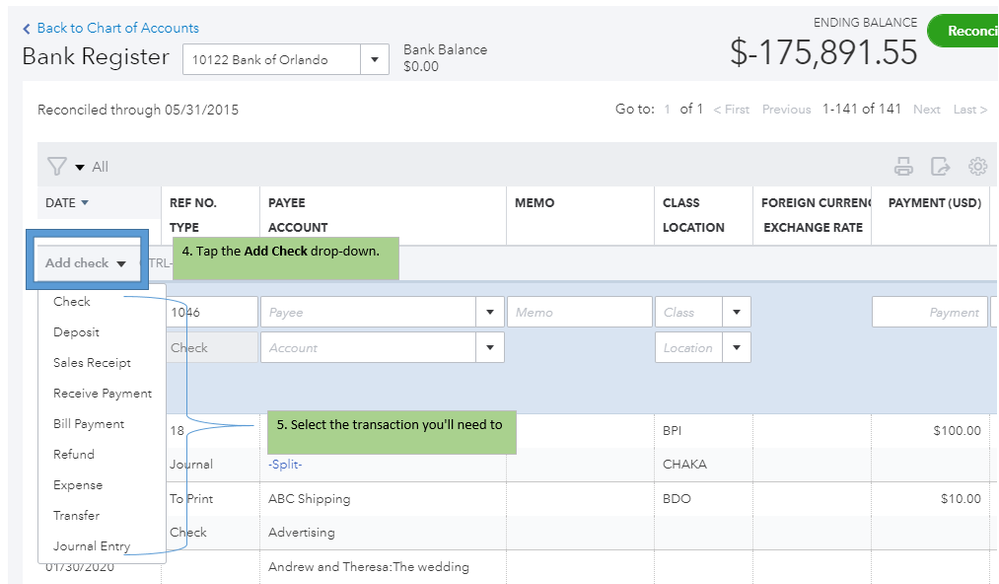This screenshot has width=999, height=584.
Task: Choose Transfer in the transaction menu
Action: point(76,515)
